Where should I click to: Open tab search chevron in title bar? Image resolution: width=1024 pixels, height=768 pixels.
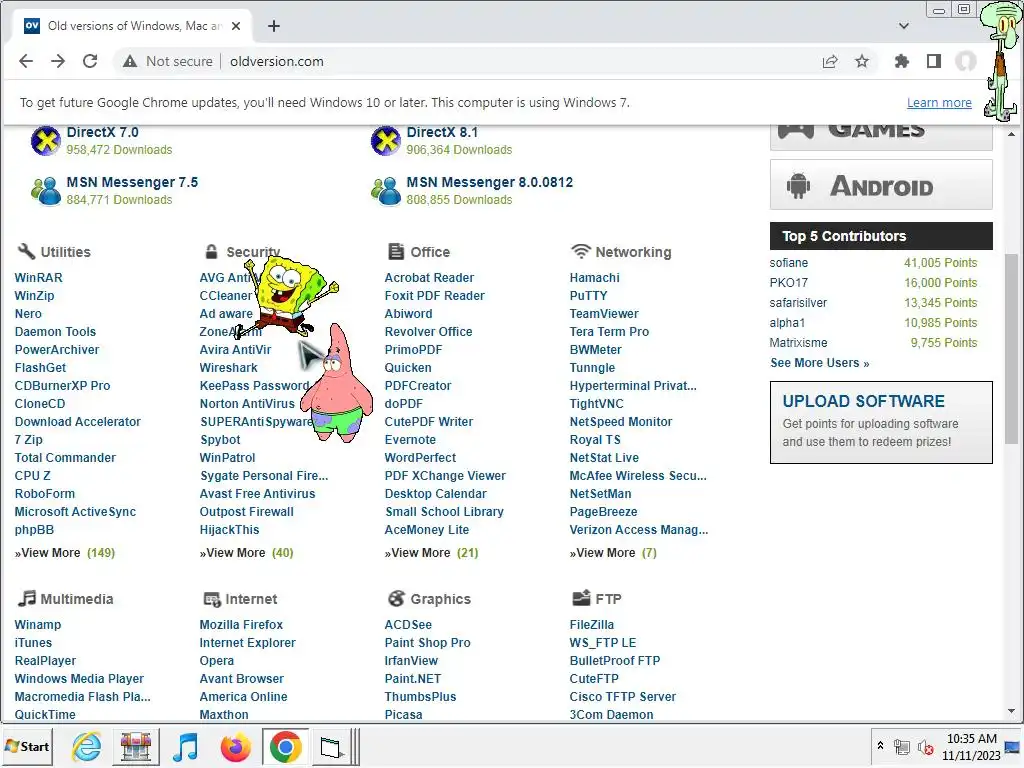pyautogui.click(x=904, y=26)
